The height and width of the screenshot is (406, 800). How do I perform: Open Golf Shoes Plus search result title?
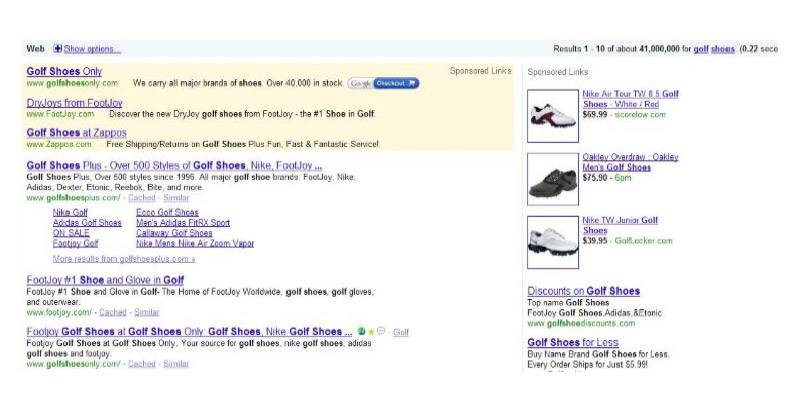click(174, 165)
